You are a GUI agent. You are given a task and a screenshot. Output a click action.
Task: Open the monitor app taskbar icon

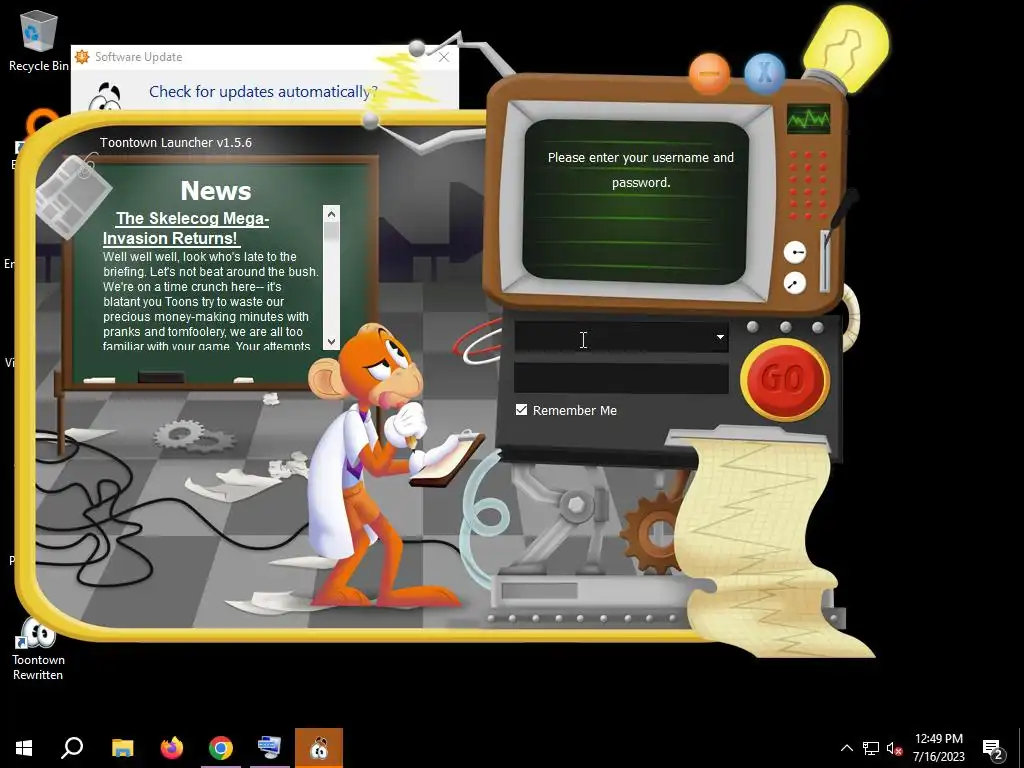(270, 748)
